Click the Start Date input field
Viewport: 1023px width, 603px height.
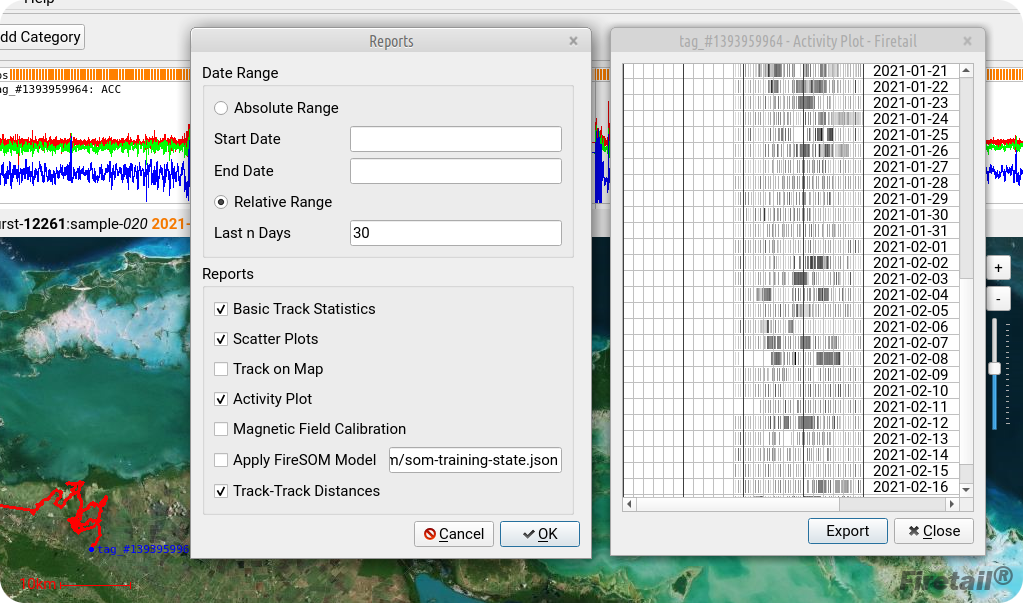(x=455, y=139)
